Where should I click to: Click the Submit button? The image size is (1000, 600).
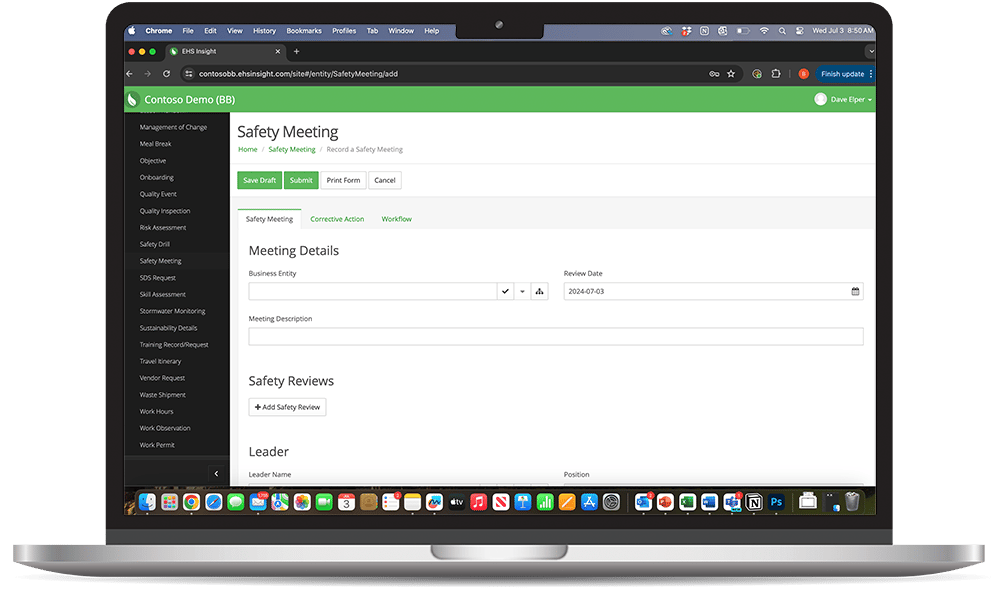[x=301, y=180]
